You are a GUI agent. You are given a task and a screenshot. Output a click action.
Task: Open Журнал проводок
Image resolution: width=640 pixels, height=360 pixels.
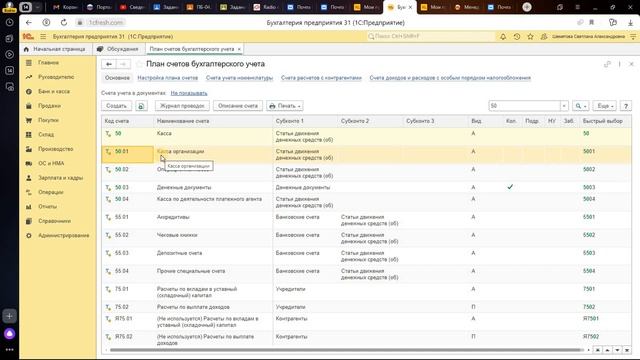click(182, 106)
